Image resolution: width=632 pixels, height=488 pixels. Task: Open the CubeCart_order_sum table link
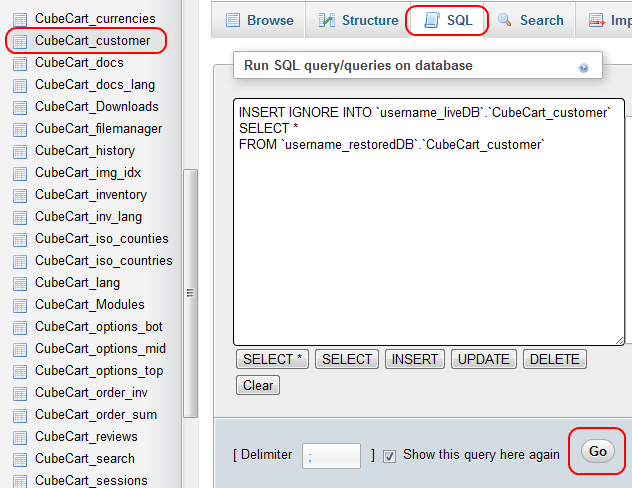96,415
